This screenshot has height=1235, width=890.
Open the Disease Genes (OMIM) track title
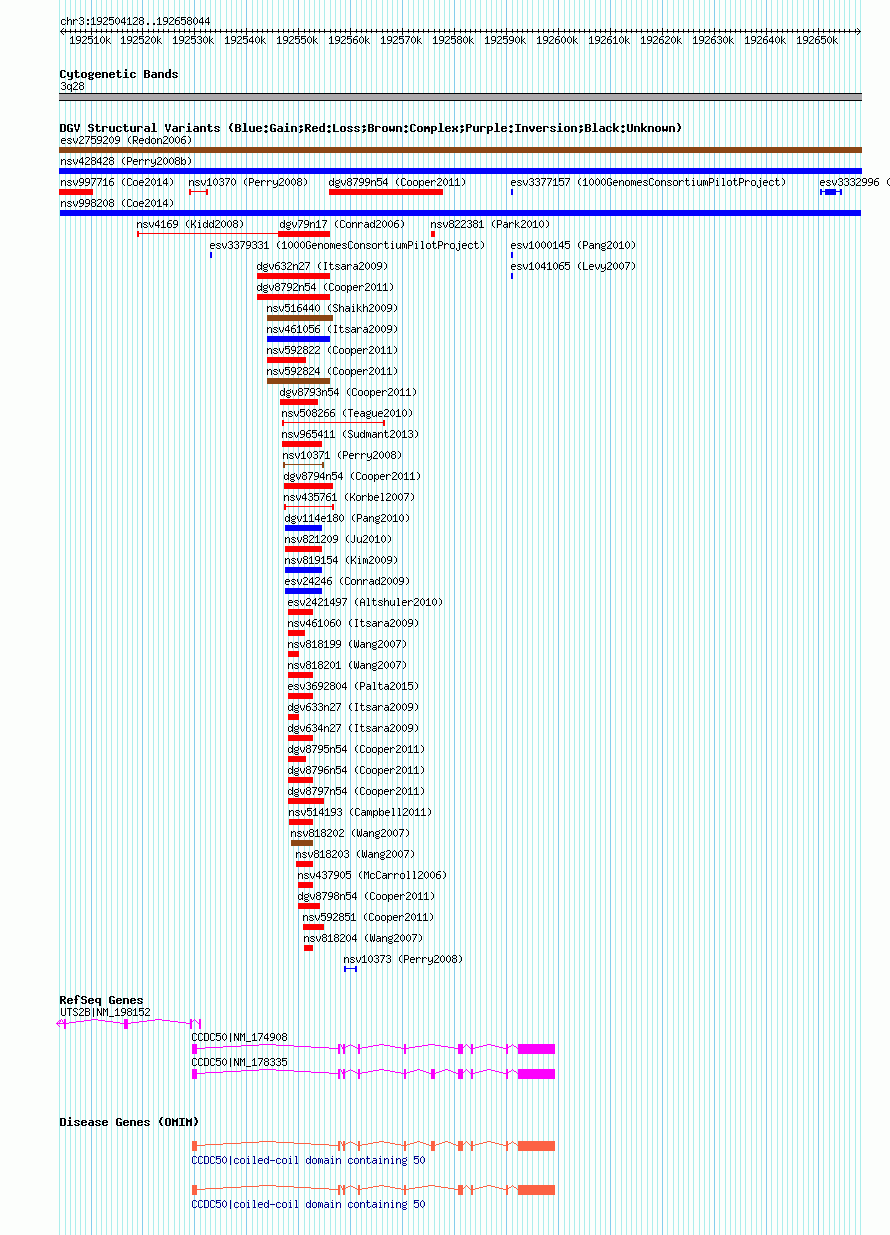129,1122
